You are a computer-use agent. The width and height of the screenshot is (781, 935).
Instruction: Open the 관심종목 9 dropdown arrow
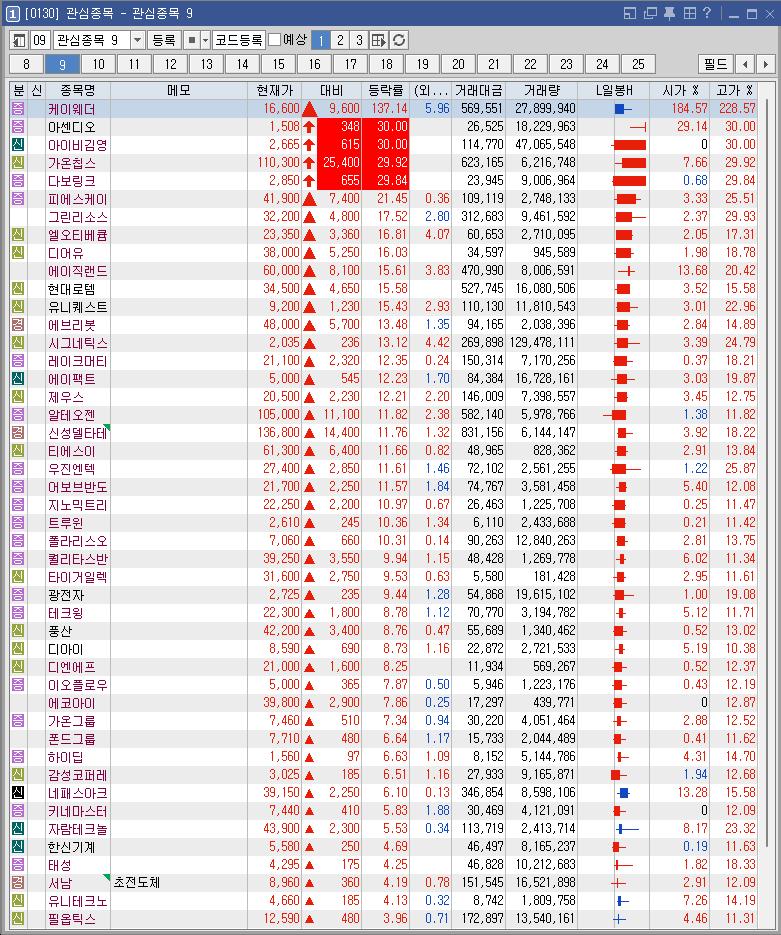pyautogui.click(x=138, y=40)
